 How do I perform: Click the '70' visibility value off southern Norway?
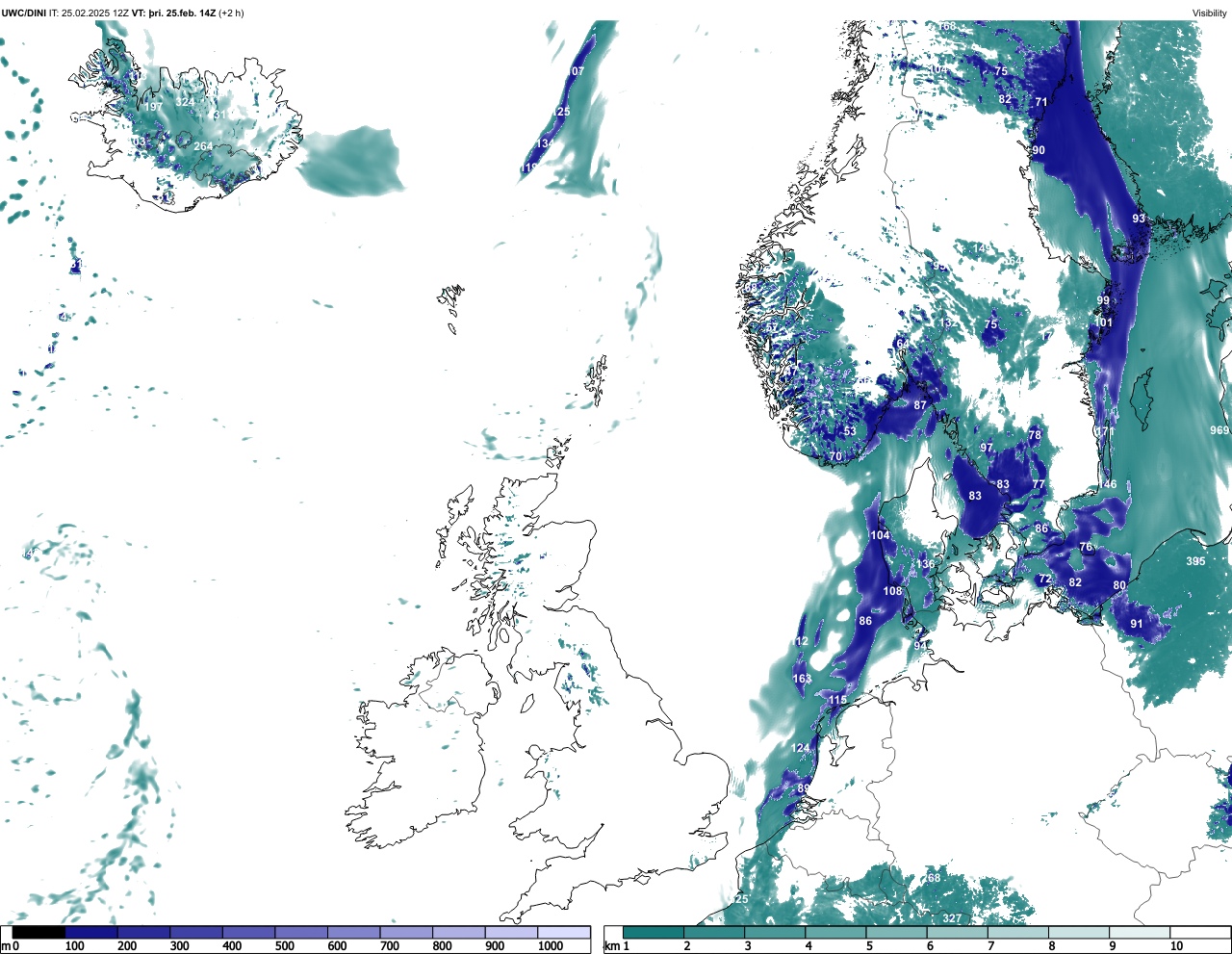(835, 456)
